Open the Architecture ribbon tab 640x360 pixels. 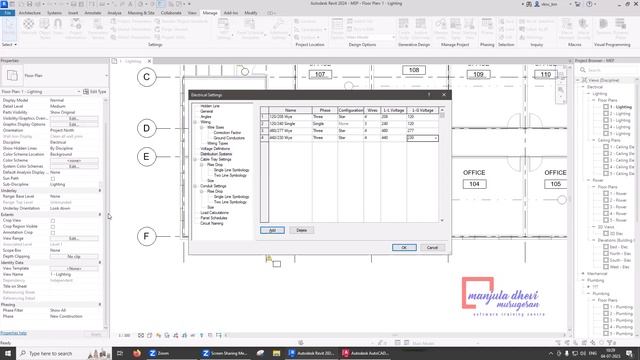(30, 13)
